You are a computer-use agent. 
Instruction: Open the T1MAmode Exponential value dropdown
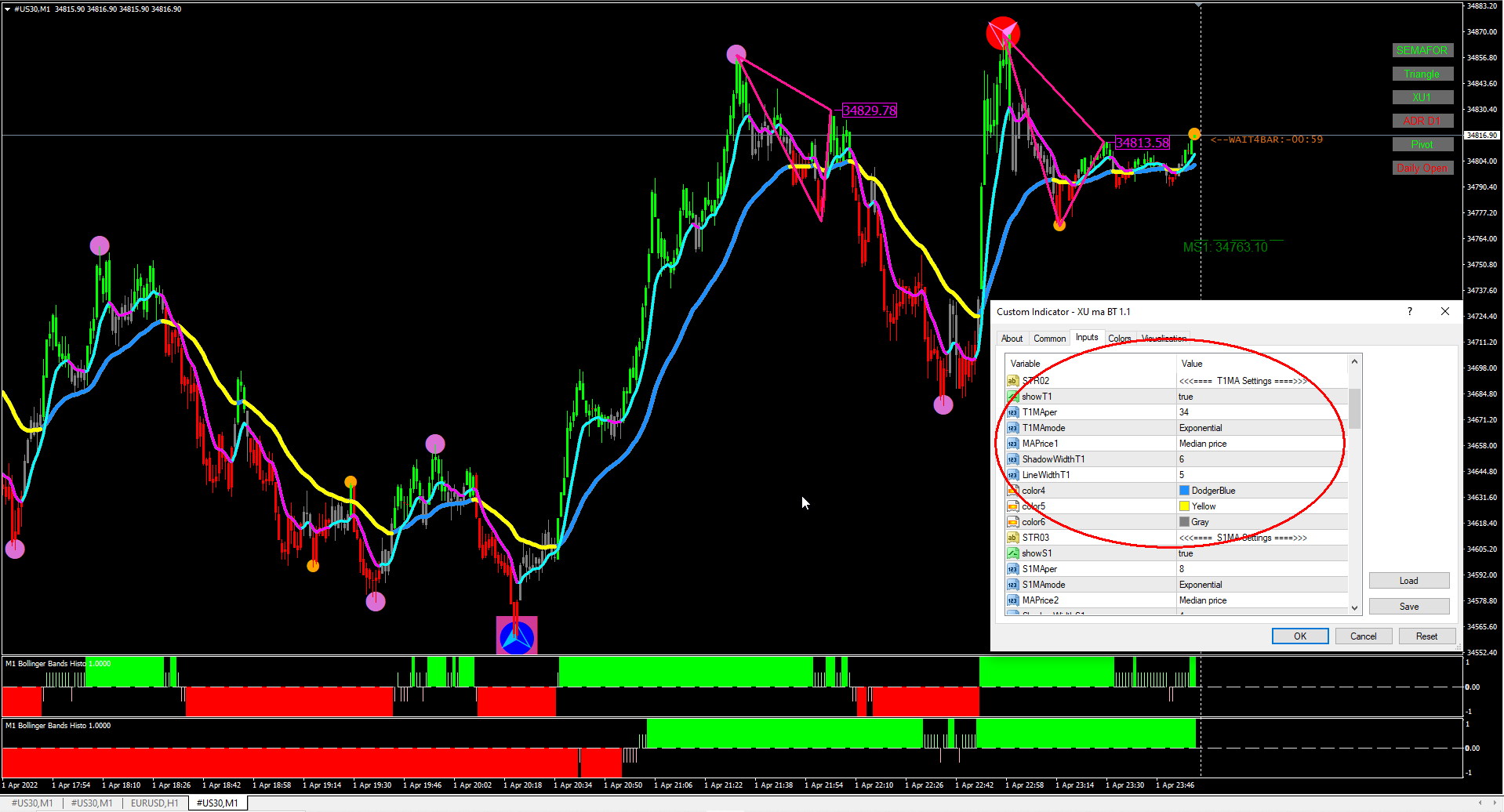(1262, 428)
